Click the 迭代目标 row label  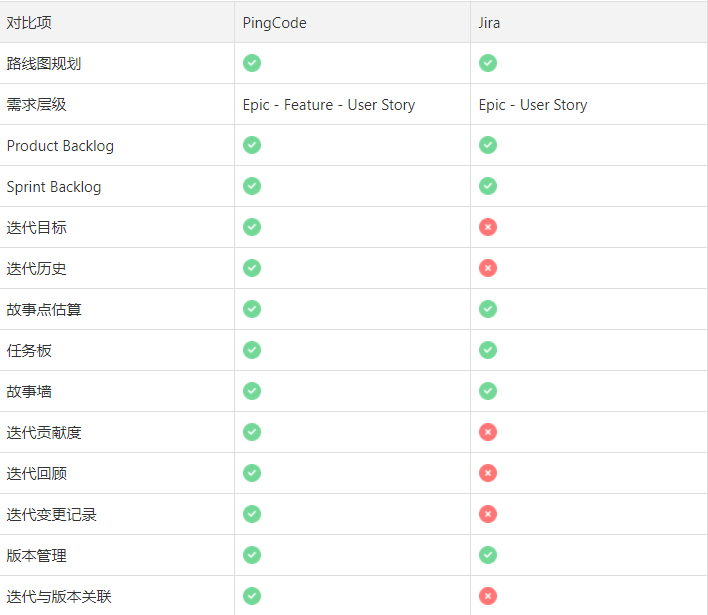point(37,228)
